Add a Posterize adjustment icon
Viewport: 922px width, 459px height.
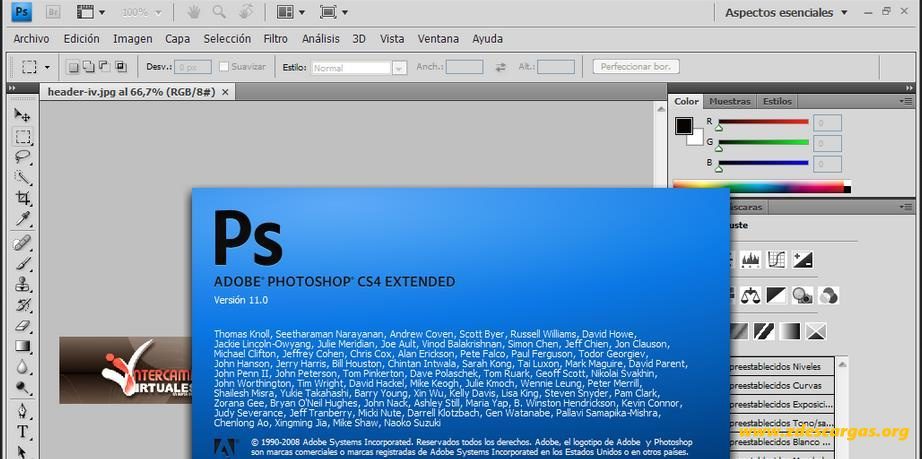pos(739,331)
